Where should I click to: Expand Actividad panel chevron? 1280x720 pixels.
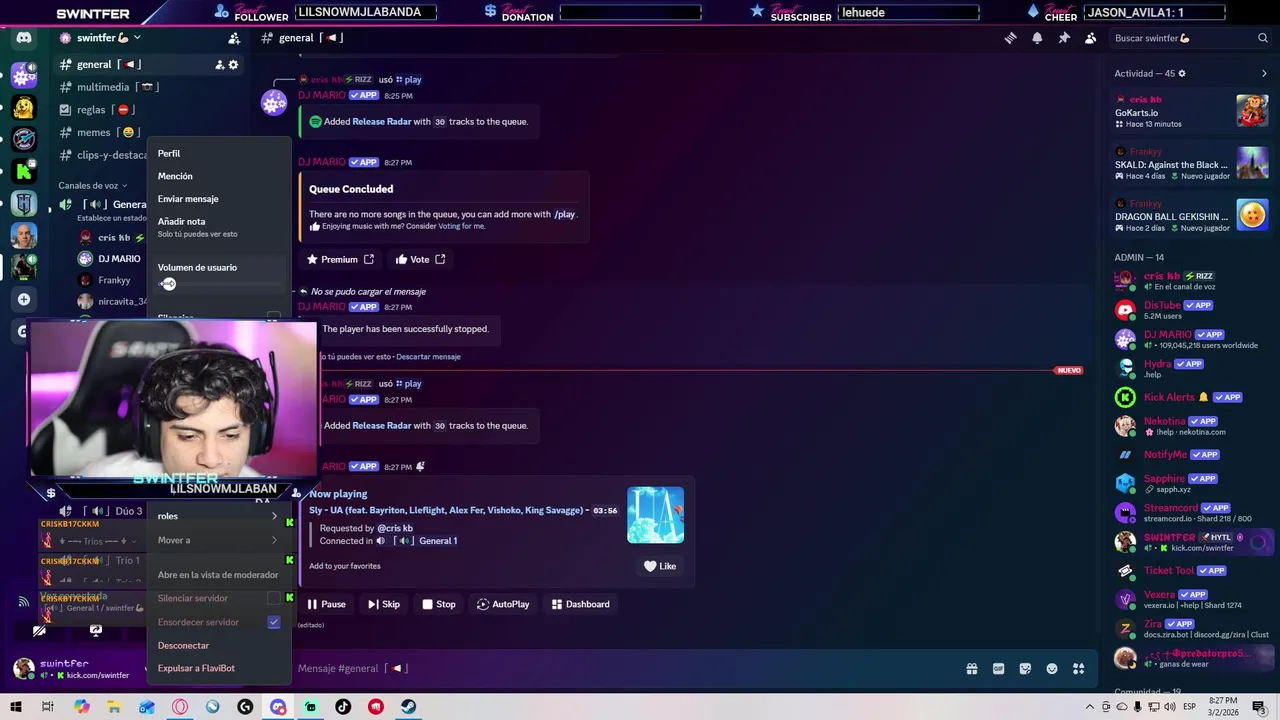(x=1264, y=74)
